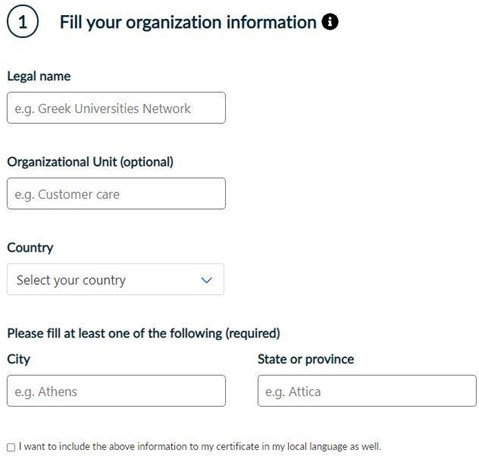Viewport: 479px width, 456px height.
Task: Click the City label above Athens field
Action: coord(19,359)
